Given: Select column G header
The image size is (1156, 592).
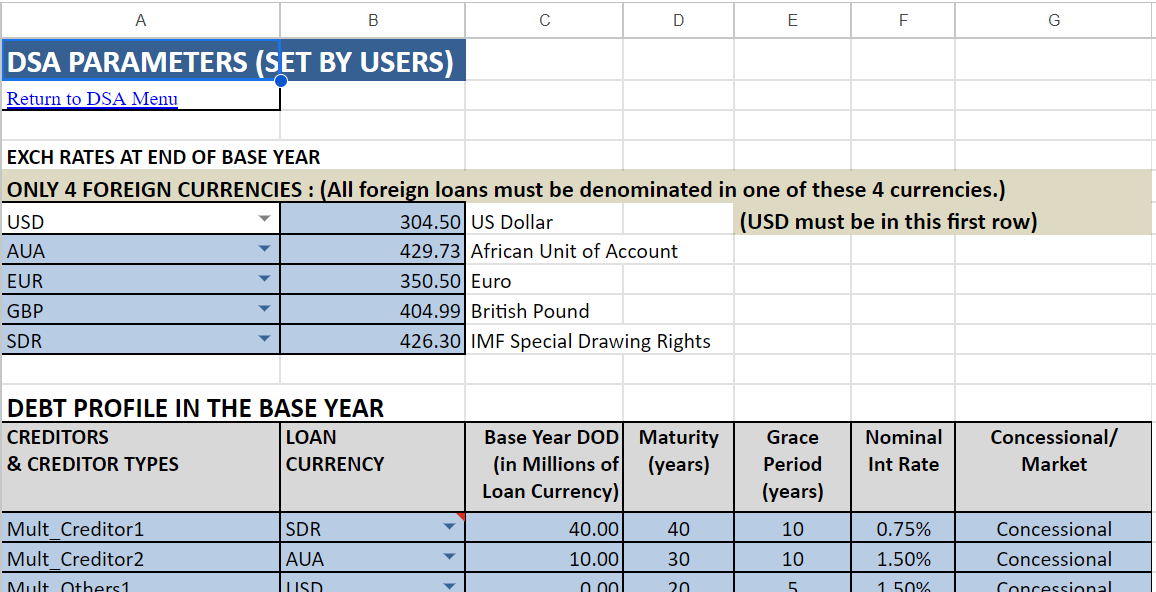Looking at the screenshot, I should (1054, 20).
